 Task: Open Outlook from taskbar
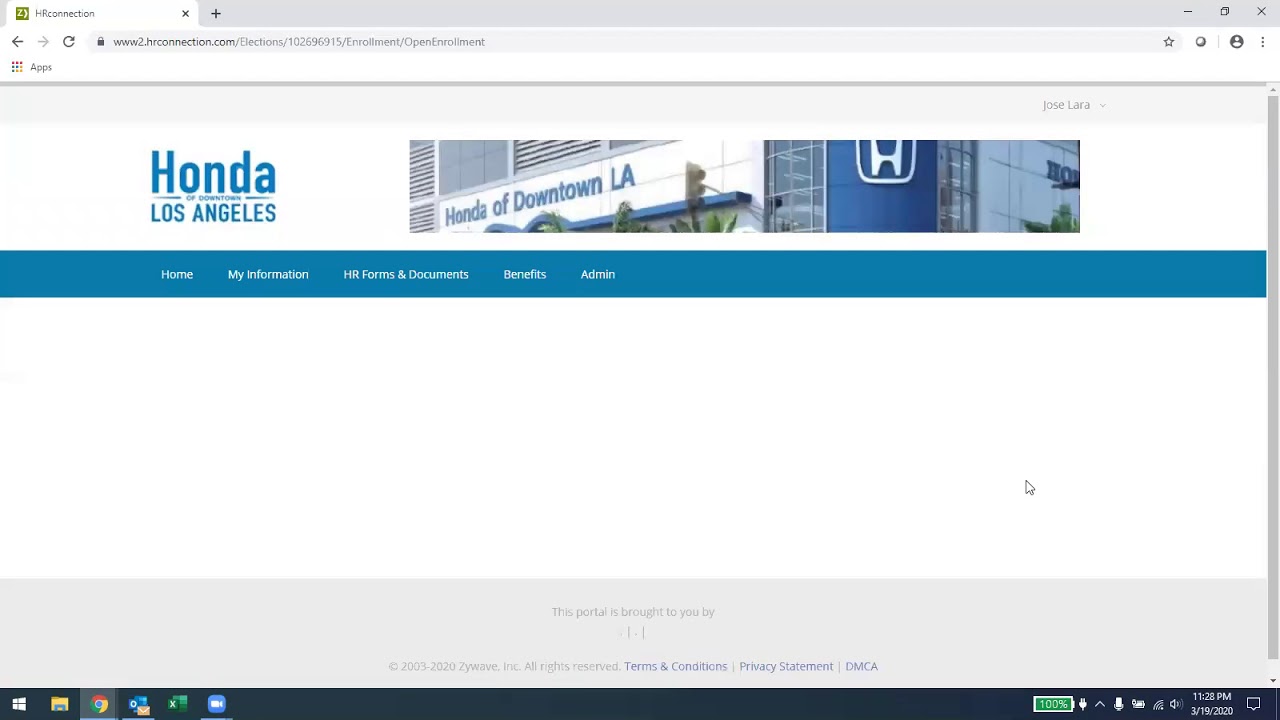point(138,704)
